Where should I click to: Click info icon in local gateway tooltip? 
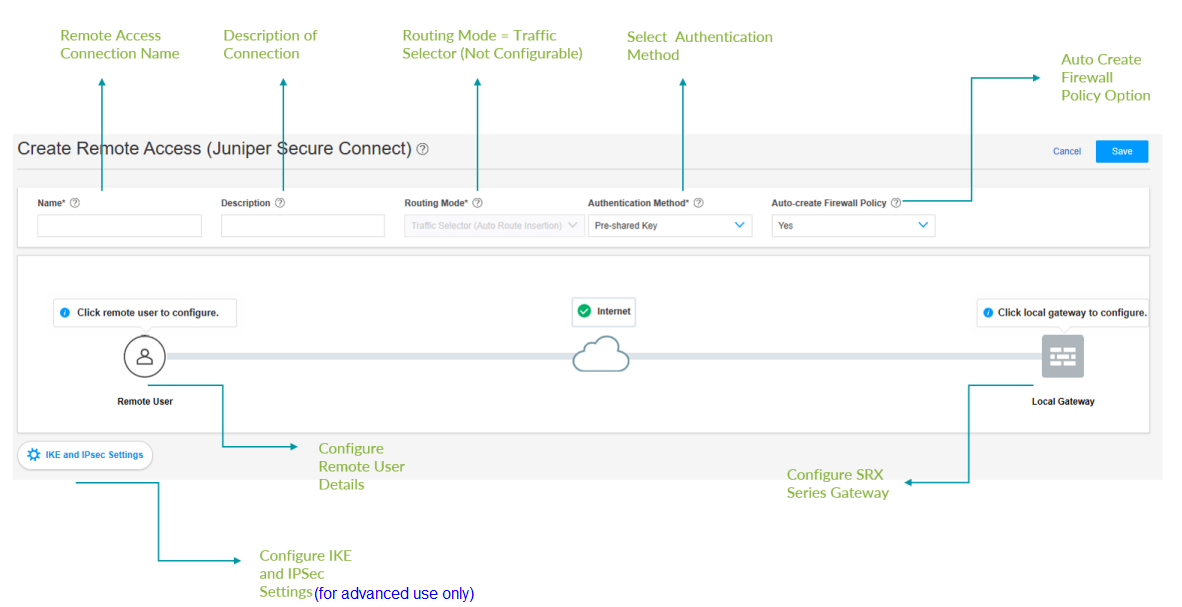988,312
